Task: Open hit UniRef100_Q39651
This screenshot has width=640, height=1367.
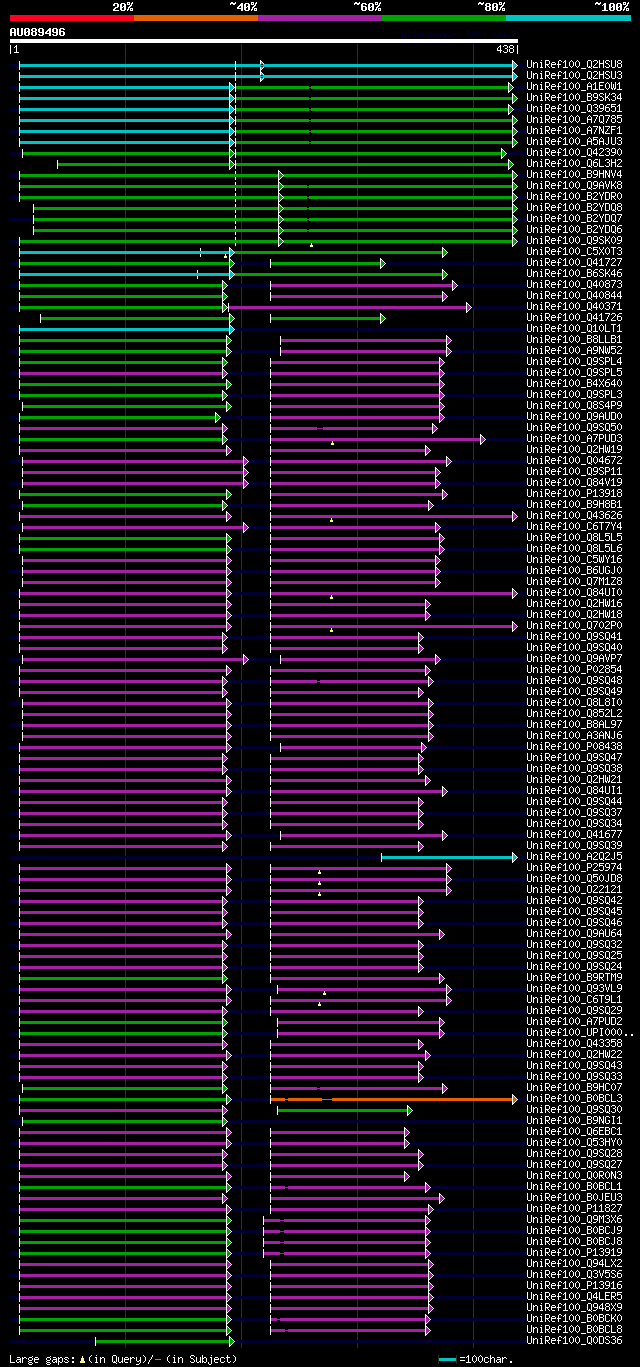Action: click(574, 108)
